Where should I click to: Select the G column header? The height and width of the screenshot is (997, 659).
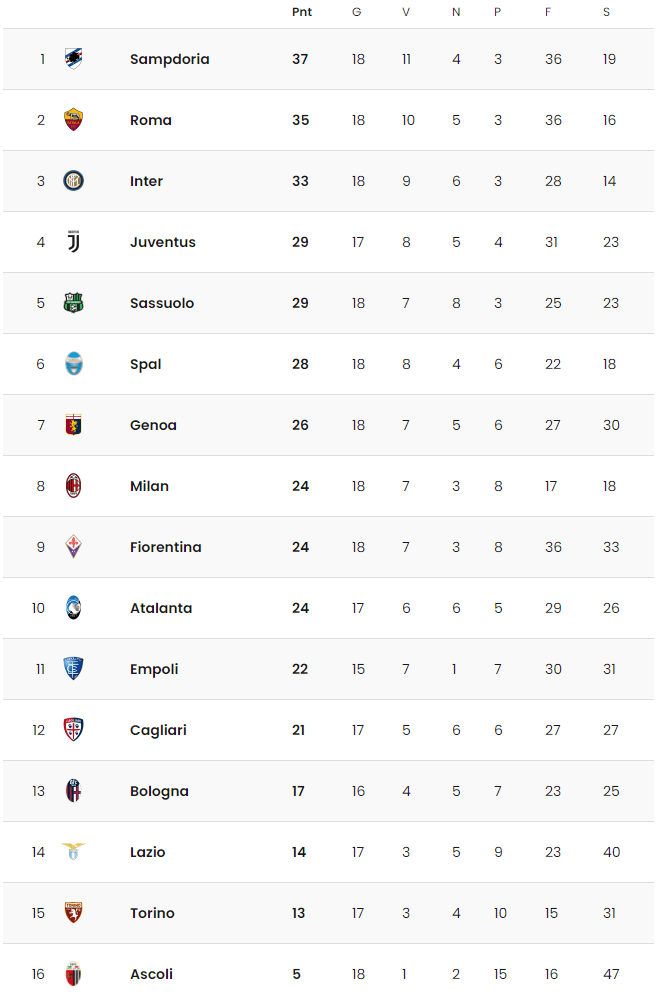357,12
